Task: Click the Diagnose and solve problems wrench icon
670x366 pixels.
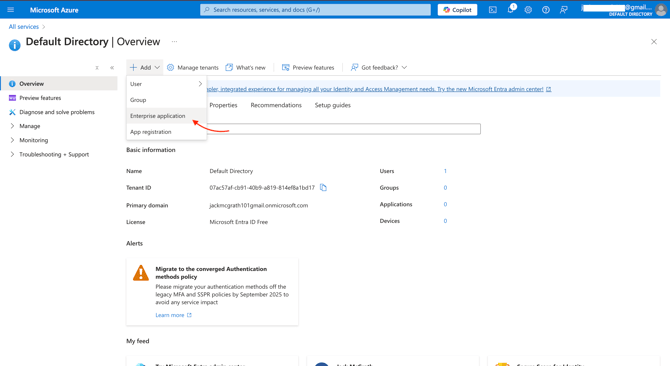Action: [x=12, y=112]
